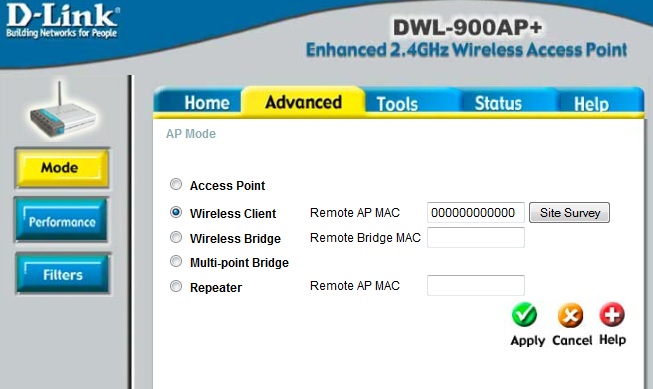Image resolution: width=653 pixels, height=389 pixels.
Task: Click the DWL-900AP+ model title
Action: [x=467, y=27]
